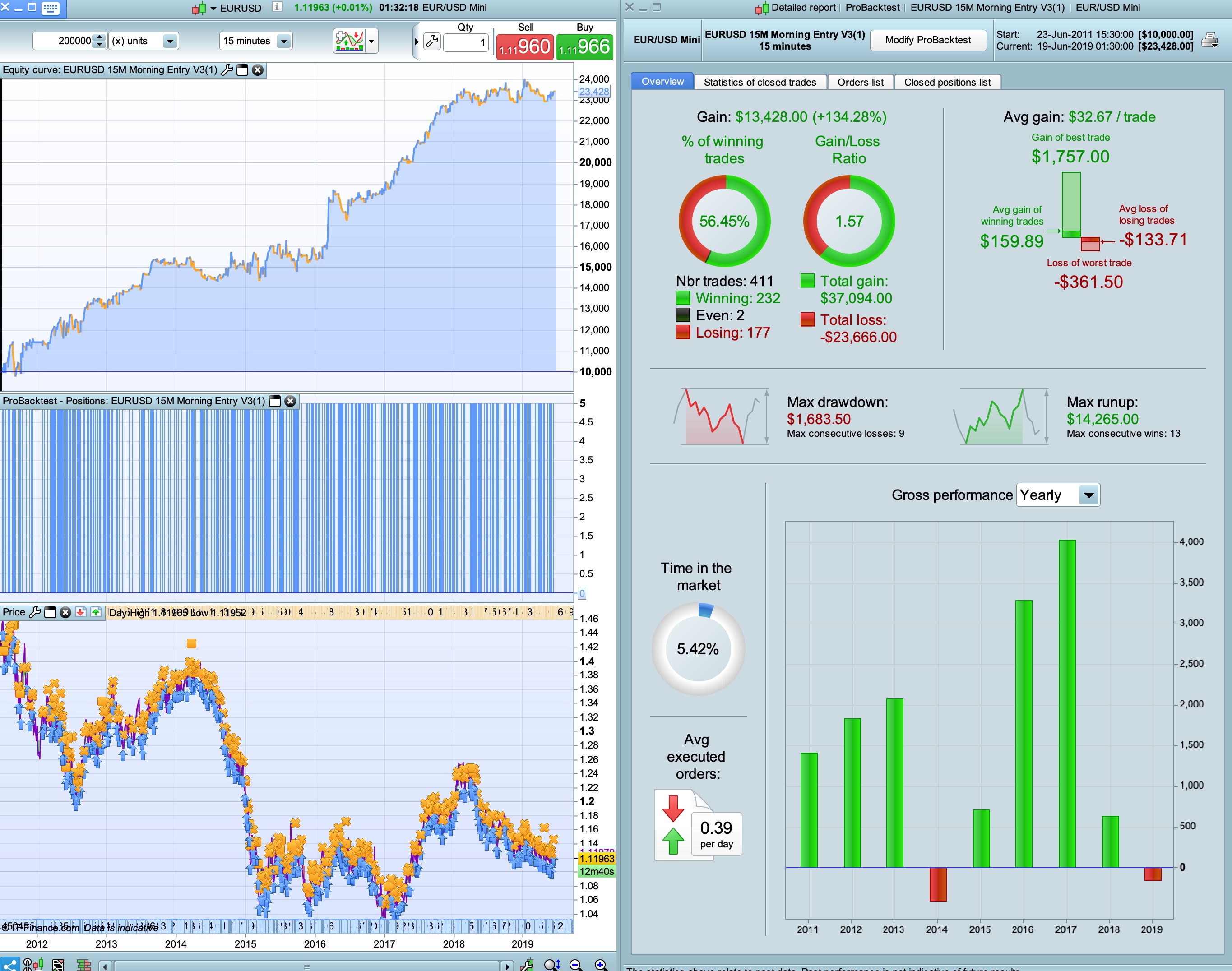Open Equity curve panel settings wrench
The image size is (1232, 971).
coord(226,70)
